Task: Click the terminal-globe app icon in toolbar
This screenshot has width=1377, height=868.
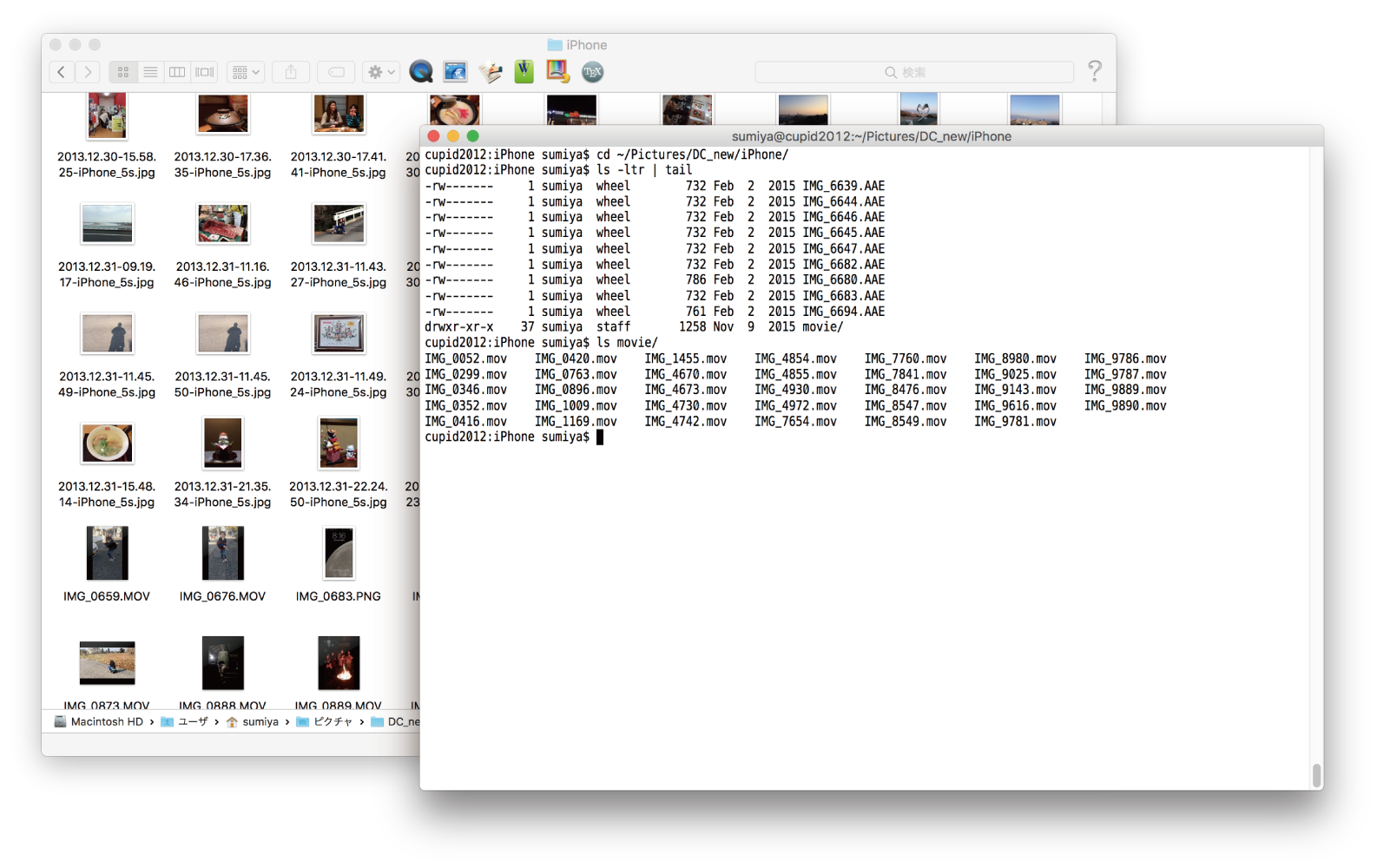Action: pos(455,72)
